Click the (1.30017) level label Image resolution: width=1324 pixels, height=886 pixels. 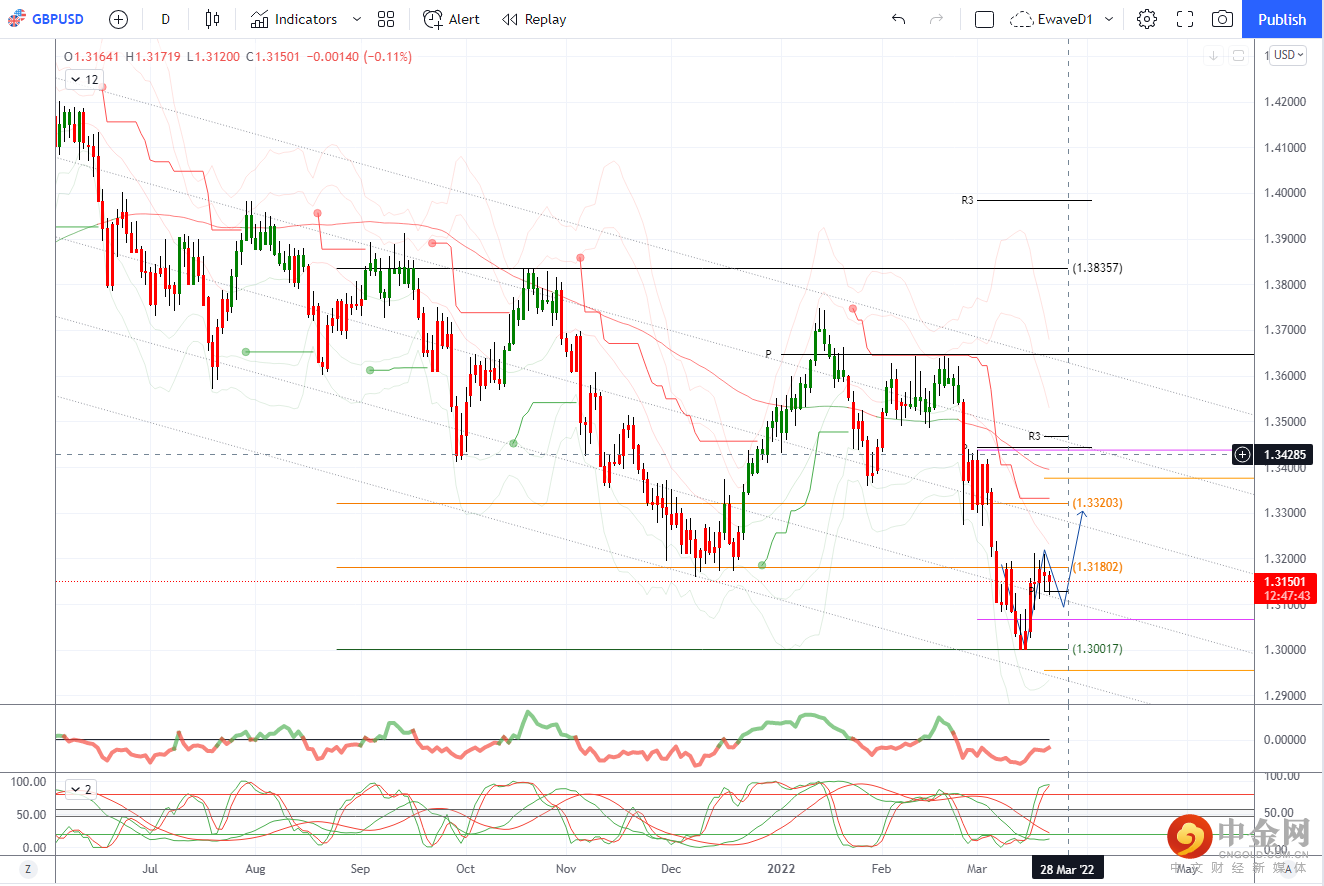pos(1097,649)
